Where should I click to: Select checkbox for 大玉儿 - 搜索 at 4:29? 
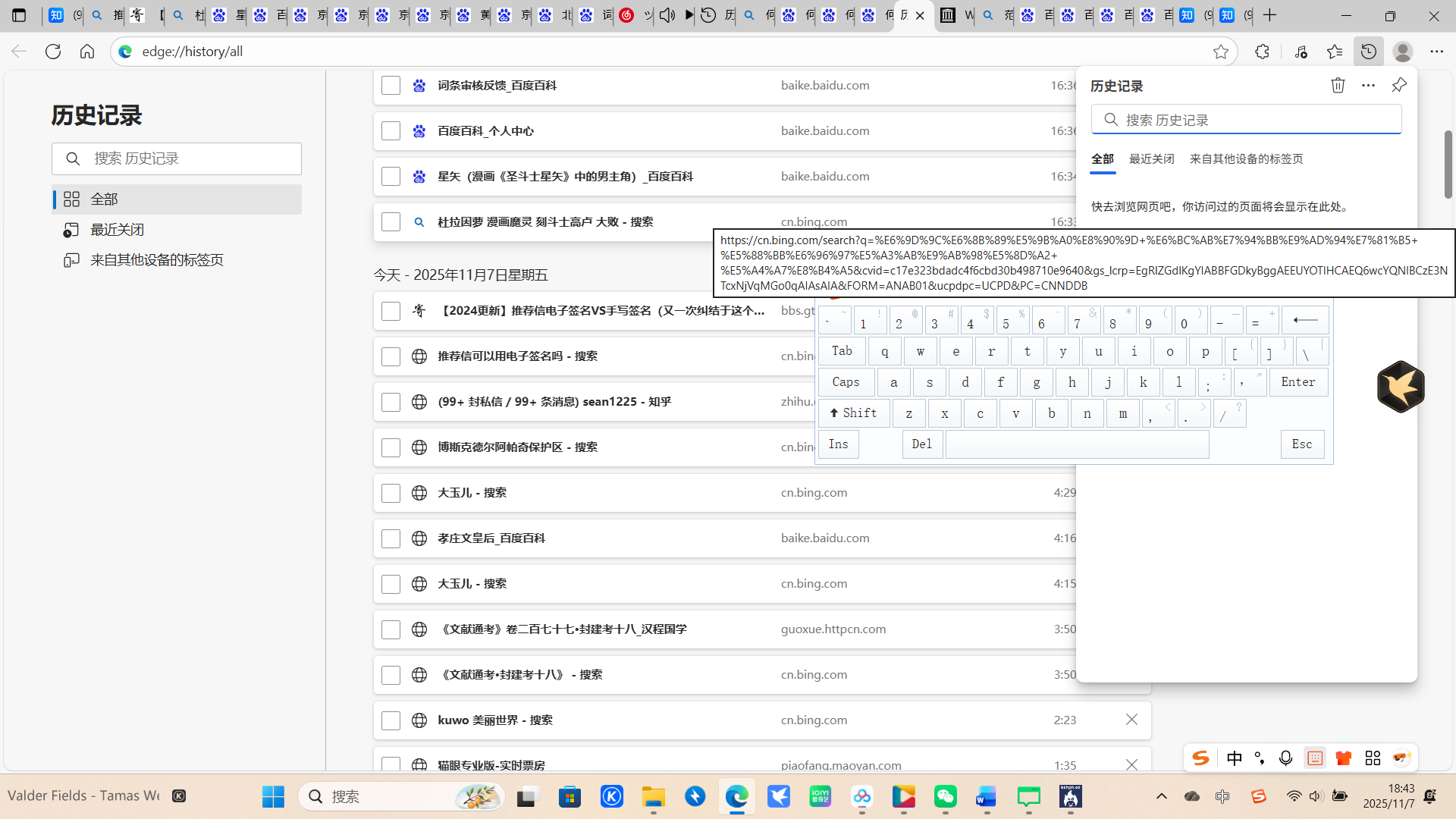click(x=391, y=493)
